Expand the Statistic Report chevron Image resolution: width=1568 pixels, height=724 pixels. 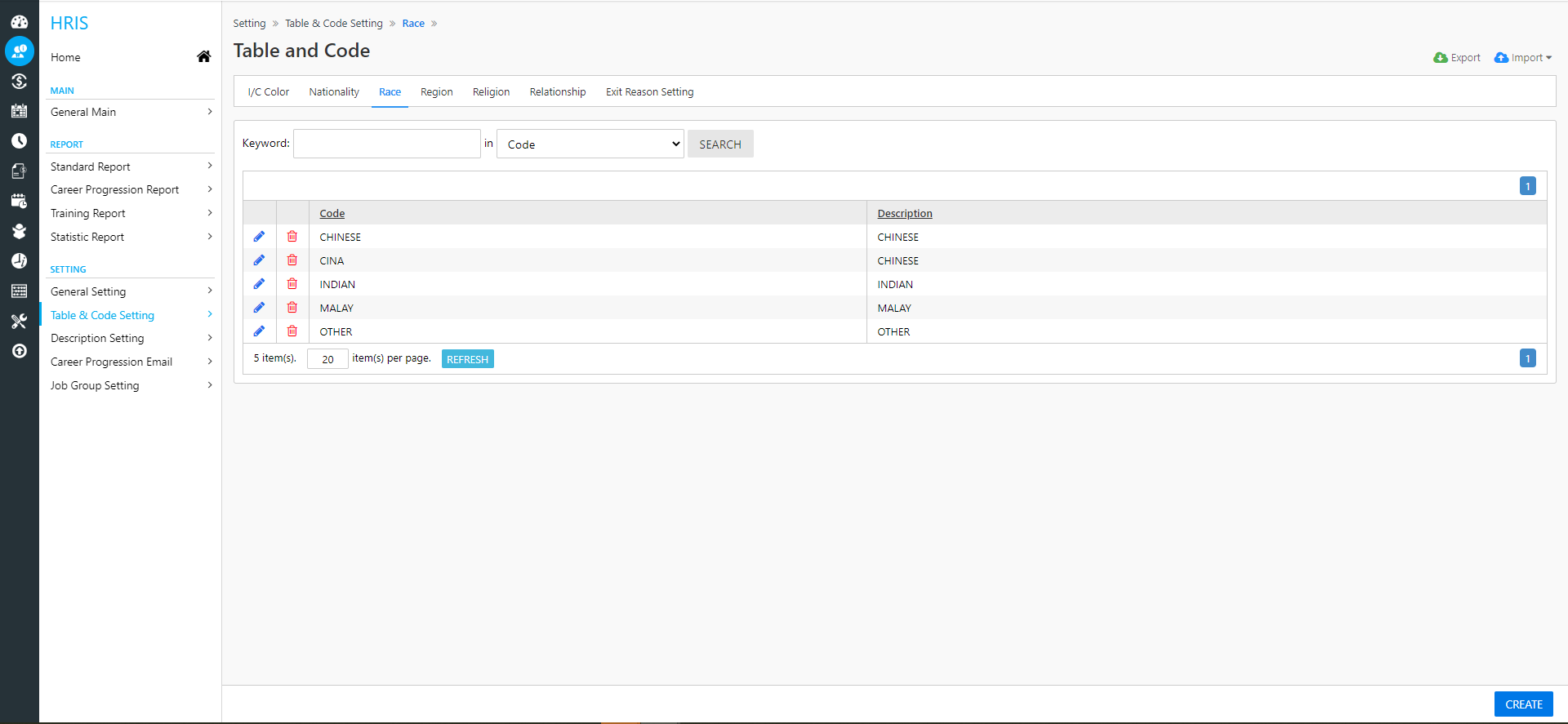pyautogui.click(x=210, y=236)
